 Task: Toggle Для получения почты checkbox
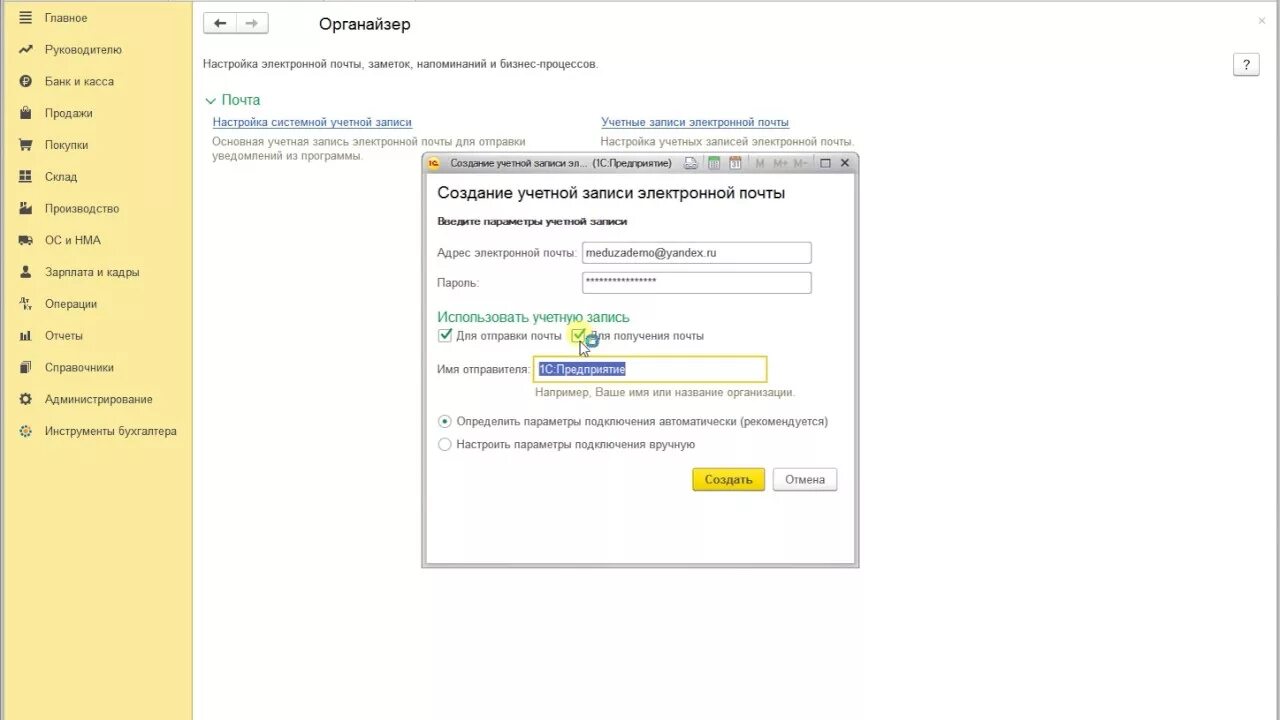[578, 336]
